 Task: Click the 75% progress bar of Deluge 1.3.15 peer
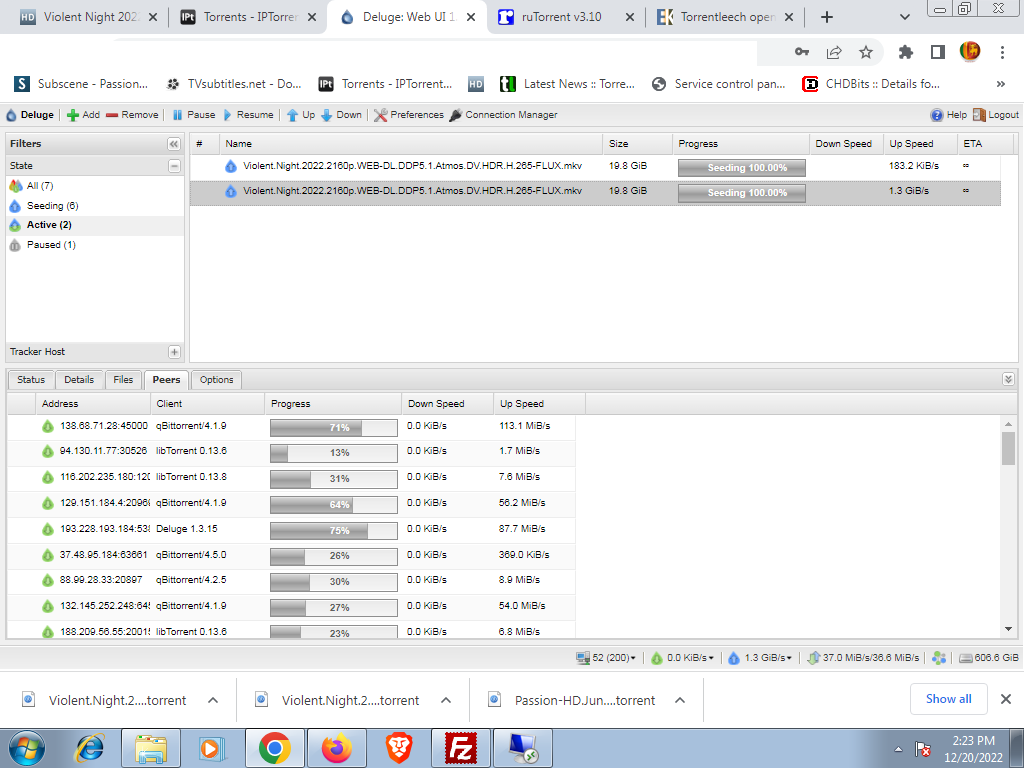click(334, 530)
